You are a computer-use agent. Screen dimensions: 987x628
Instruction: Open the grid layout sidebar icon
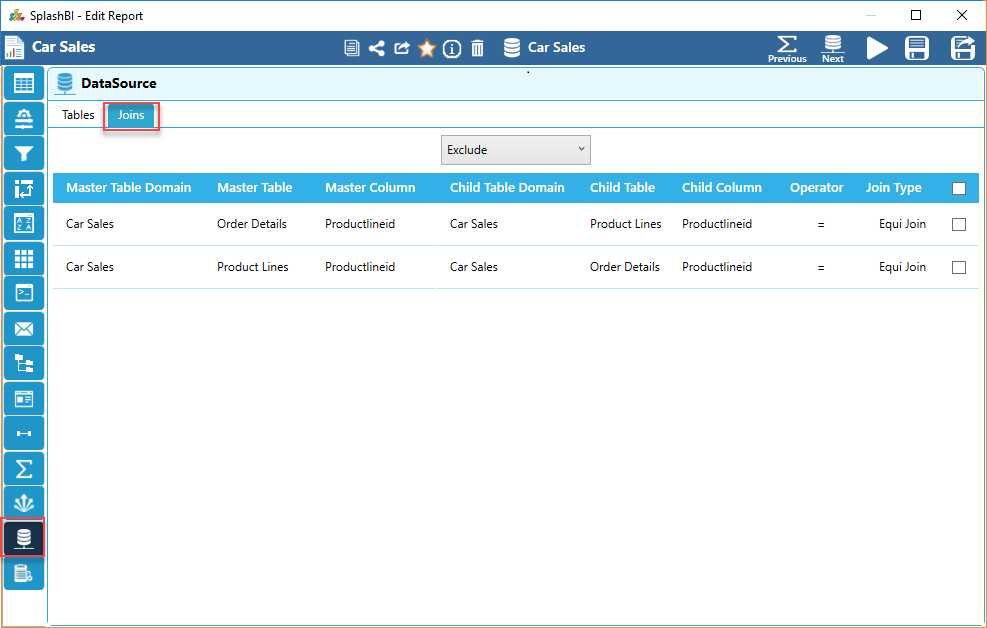tap(24, 259)
